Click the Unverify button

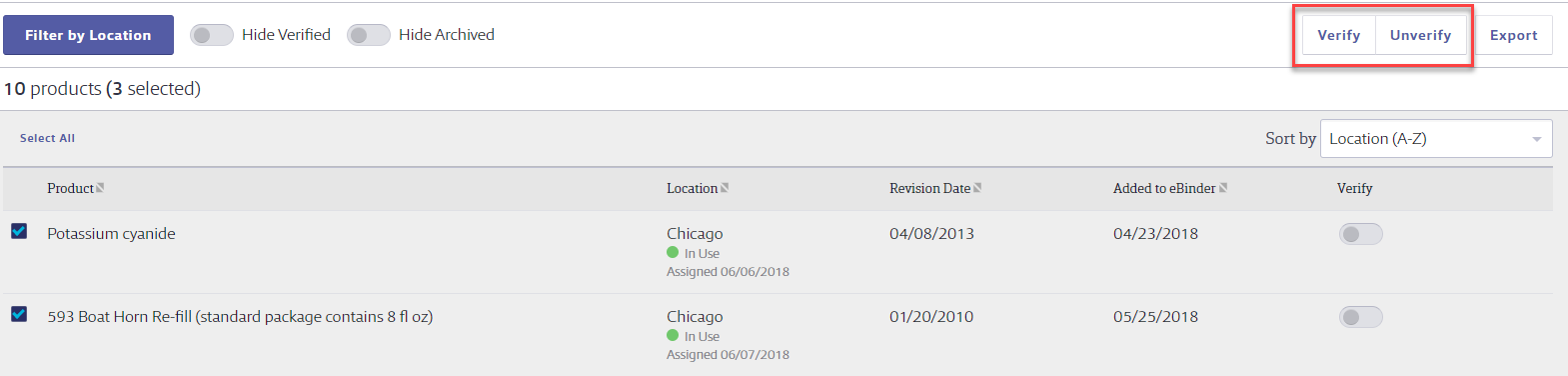tap(1420, 35)
